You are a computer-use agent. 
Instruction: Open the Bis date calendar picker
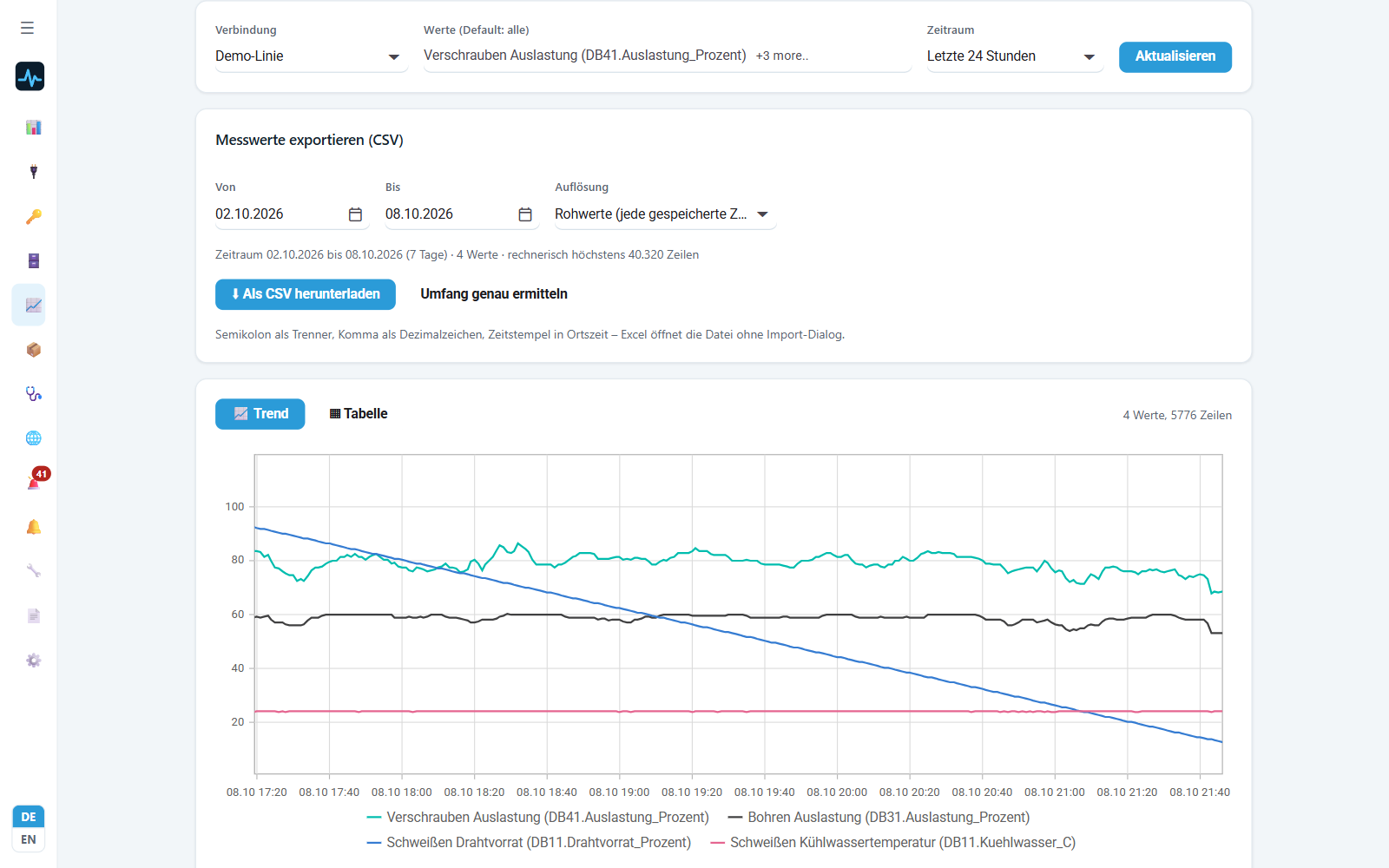point(525,214)
